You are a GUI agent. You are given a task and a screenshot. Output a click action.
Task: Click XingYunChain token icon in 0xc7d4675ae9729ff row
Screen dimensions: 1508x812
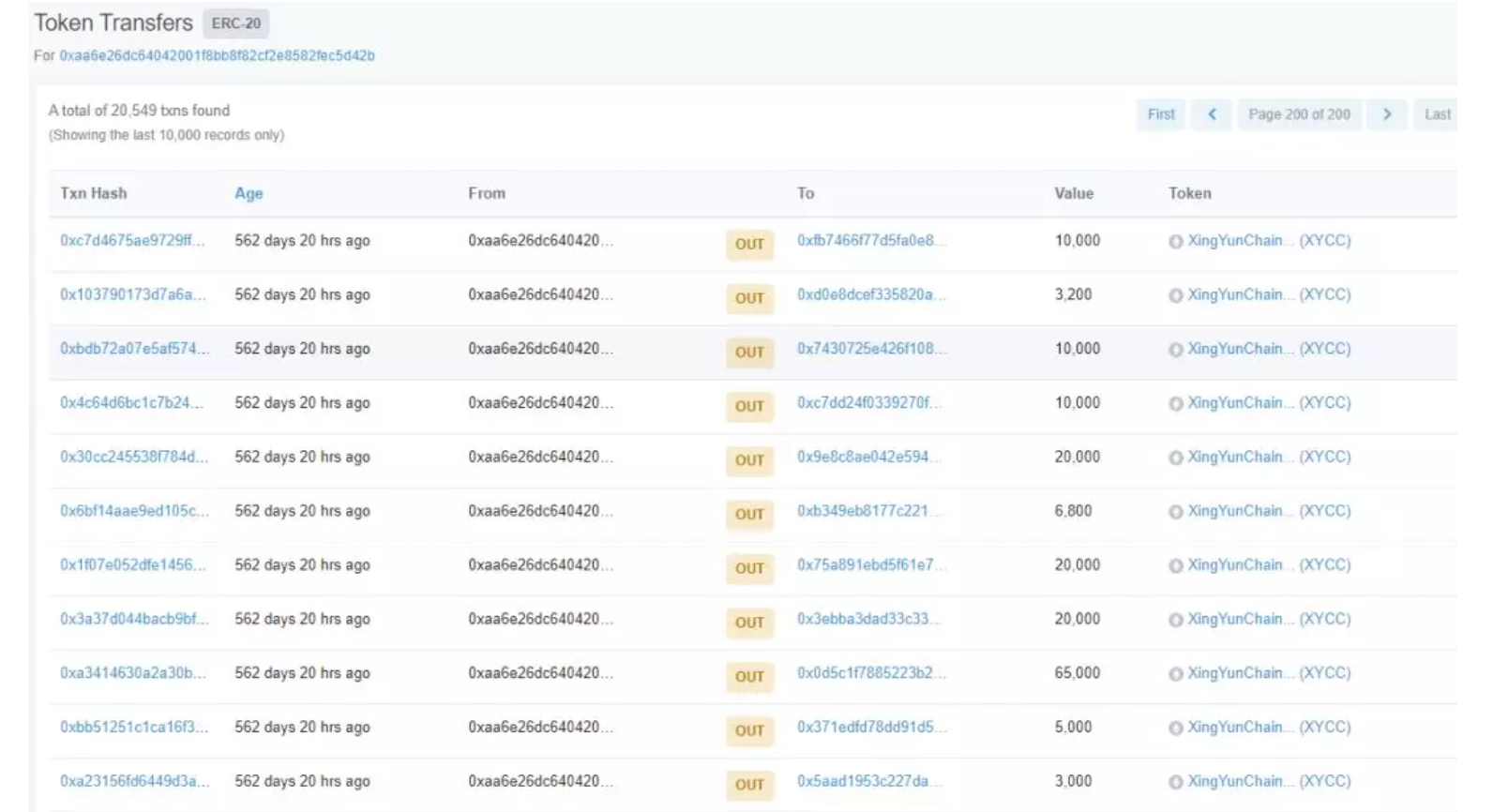coord(1175,242)
